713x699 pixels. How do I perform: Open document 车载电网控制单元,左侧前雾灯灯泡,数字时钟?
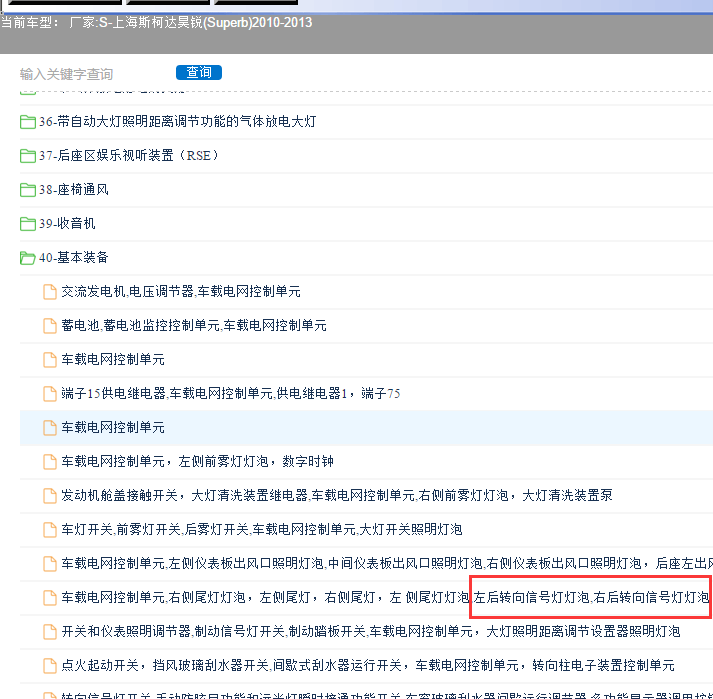pyautogui.click(x=198, y=462)
